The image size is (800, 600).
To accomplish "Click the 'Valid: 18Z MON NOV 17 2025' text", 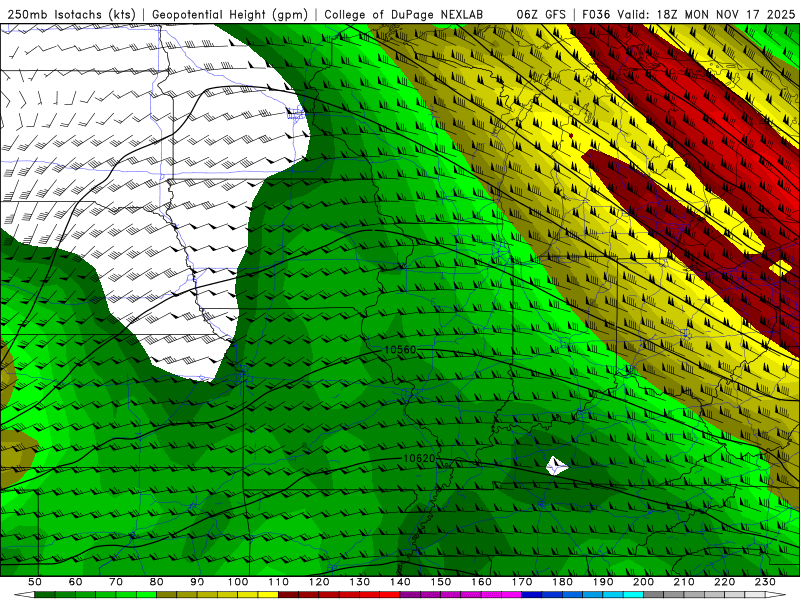I will point(706,14).
